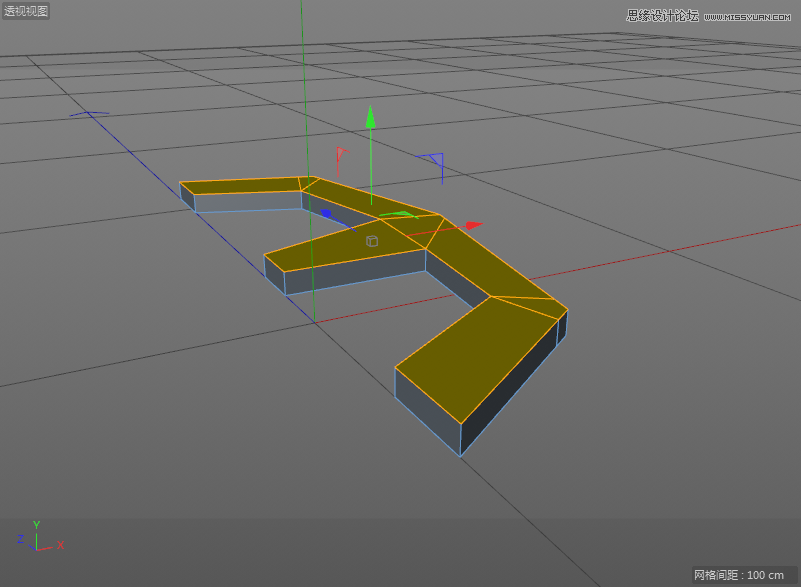Click the small blue arc marker on the upper-left grid

(89, 114)
